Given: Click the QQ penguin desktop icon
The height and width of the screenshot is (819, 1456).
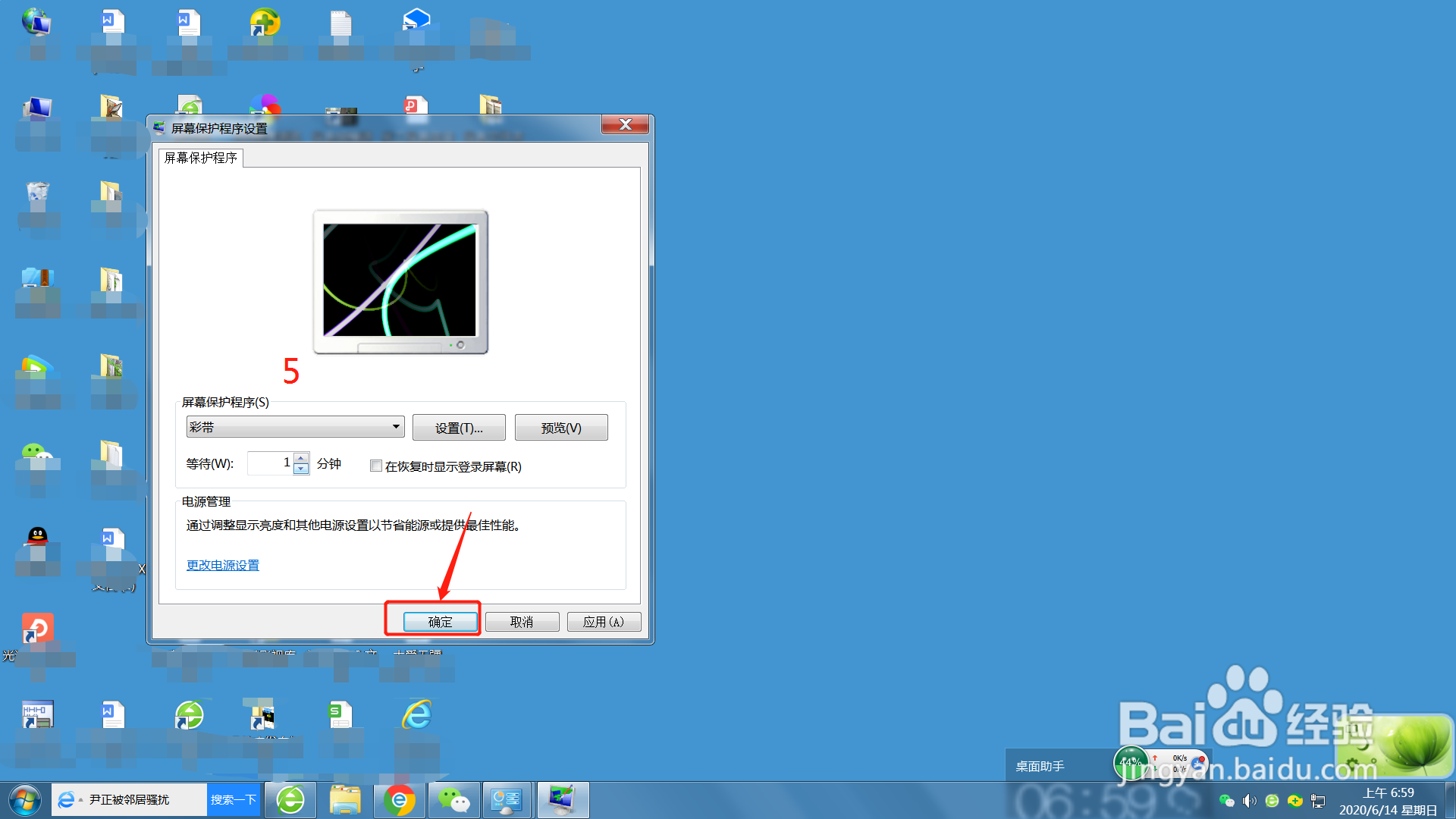Looking at the screenshot, I should point(37,537).
